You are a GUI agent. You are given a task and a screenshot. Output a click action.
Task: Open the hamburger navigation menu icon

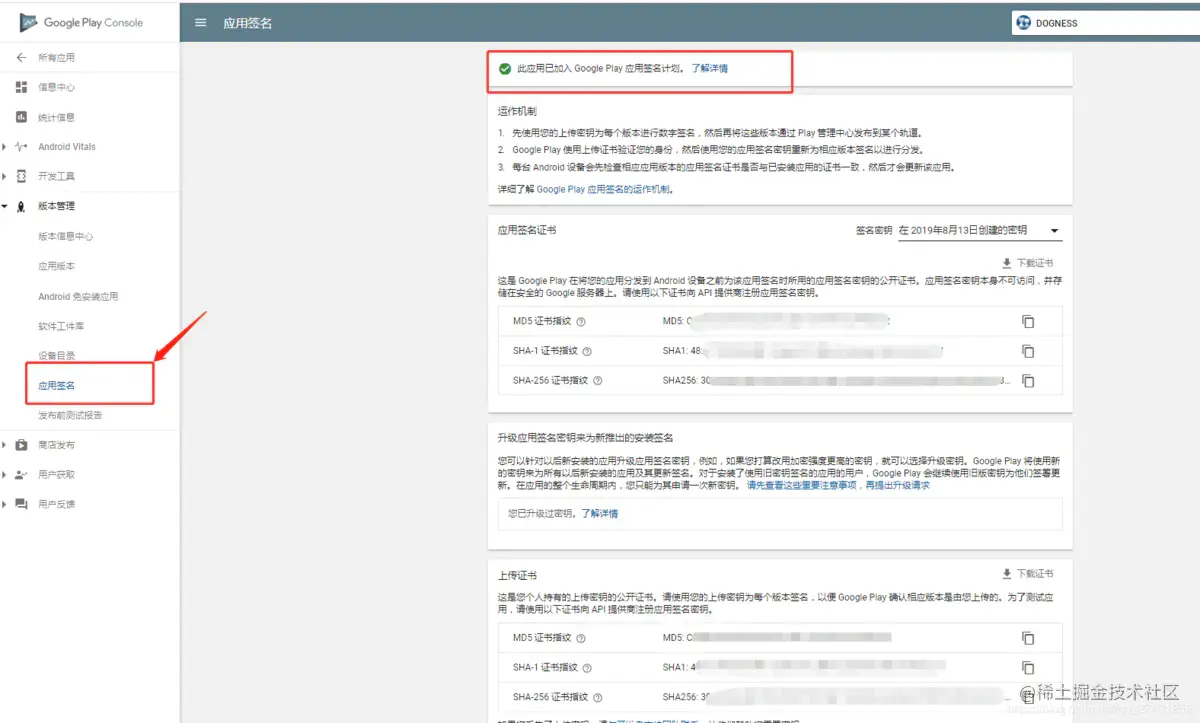click(200, 23)
